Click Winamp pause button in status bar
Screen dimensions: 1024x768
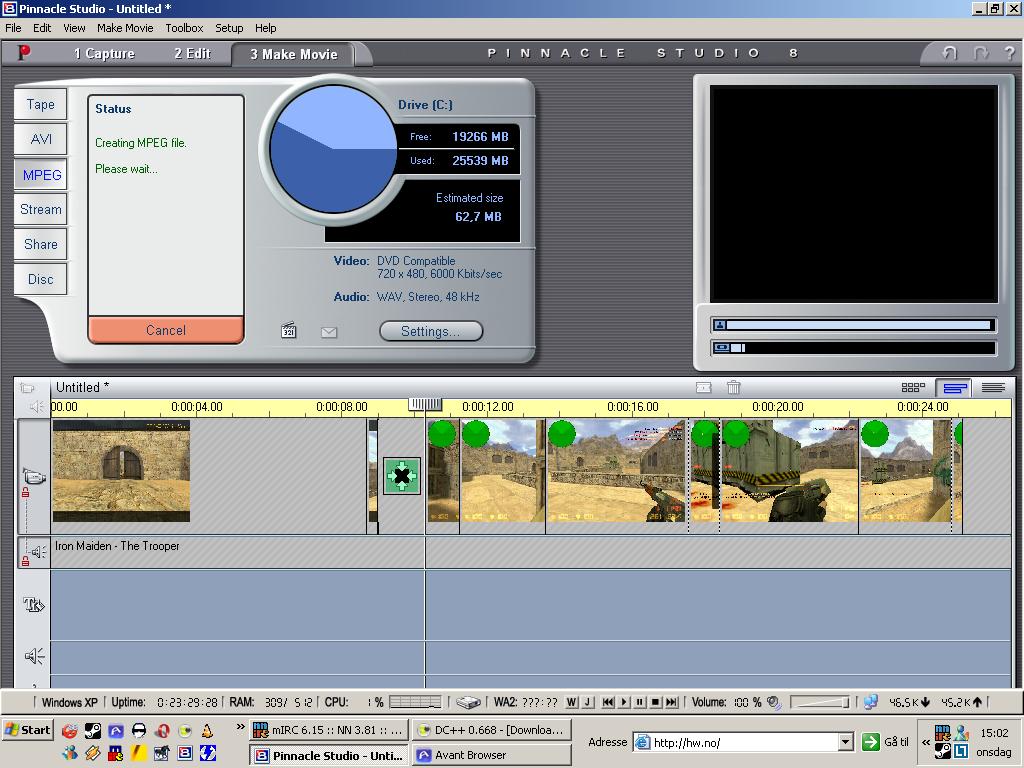click(x=639, y=702)
